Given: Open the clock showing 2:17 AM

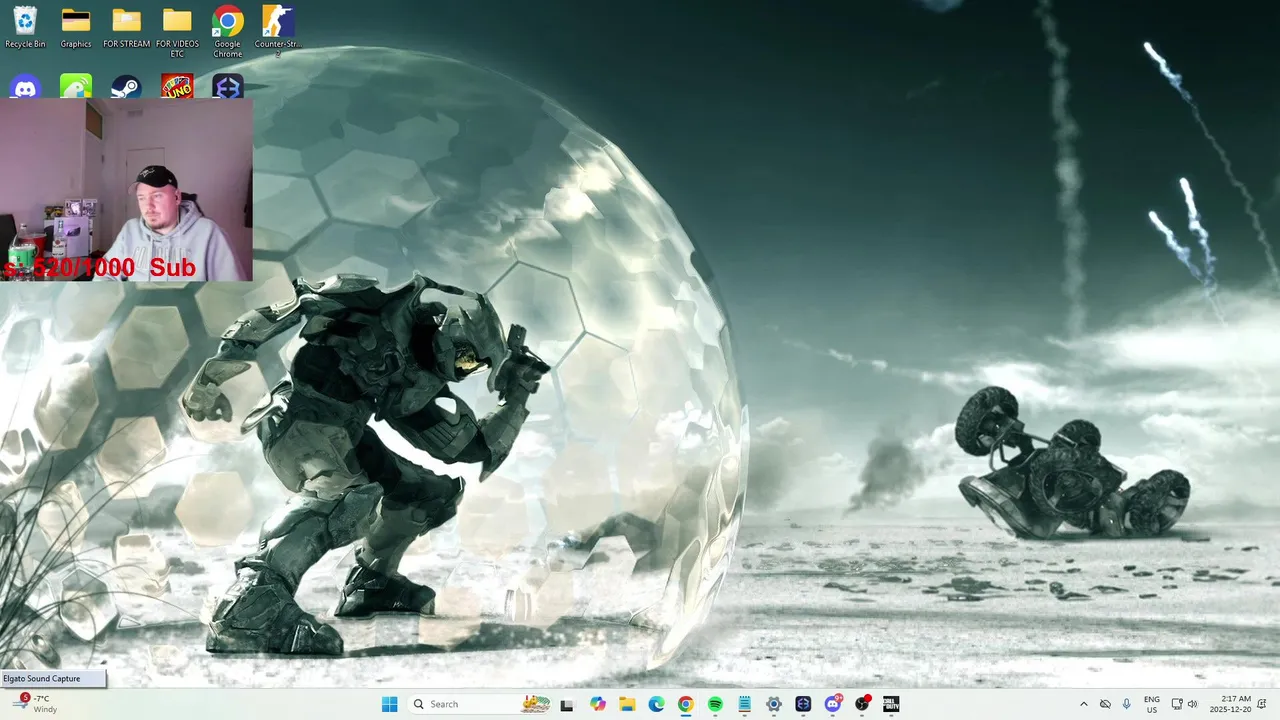Looking at the screenshot, I should 1229,704.
